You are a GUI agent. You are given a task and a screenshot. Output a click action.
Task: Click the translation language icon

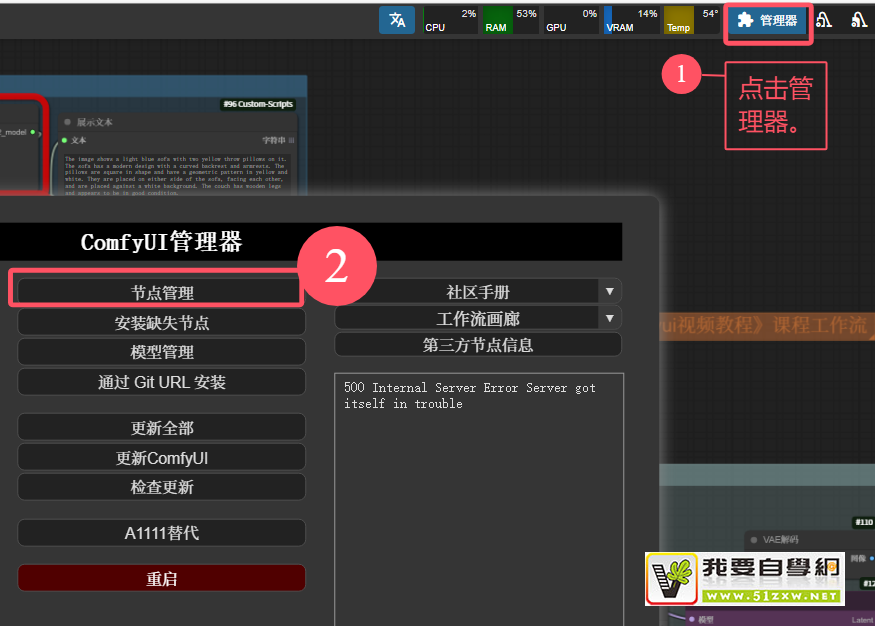click(x=397, y=20)
